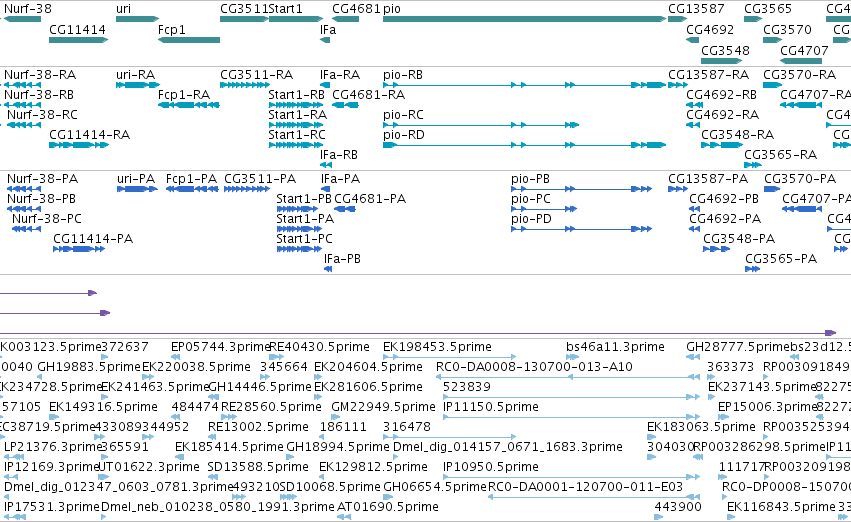Screen dimensions: 851x522
Task: Select the Nurf-38-RB transcript
Action: [22, 105]
